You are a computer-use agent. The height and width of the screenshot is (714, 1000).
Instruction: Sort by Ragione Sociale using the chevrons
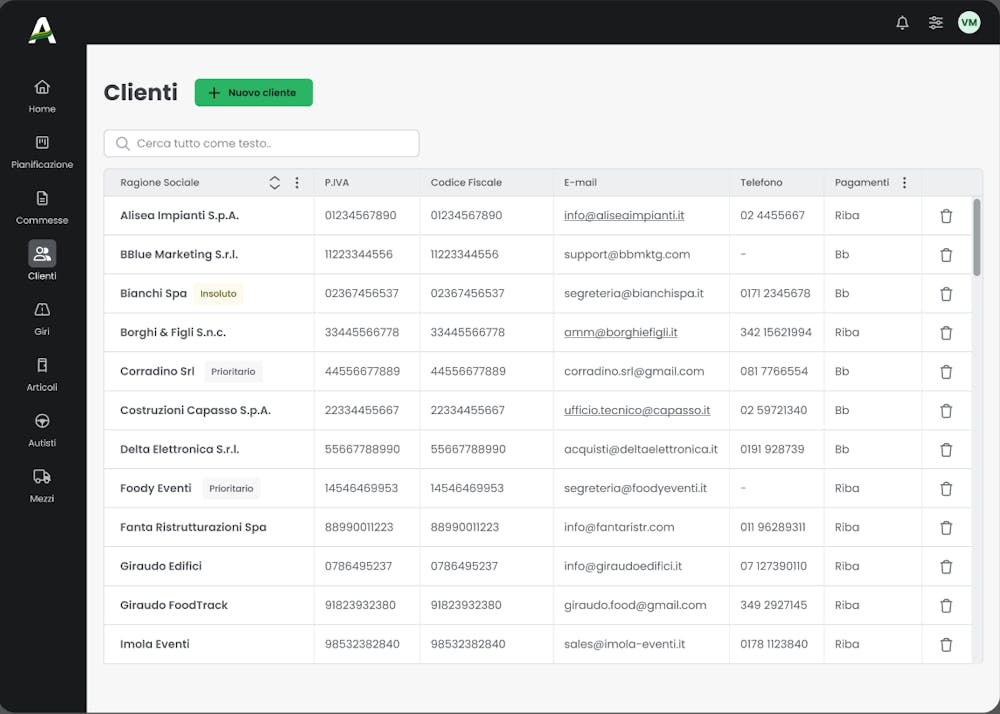[274, 183]
